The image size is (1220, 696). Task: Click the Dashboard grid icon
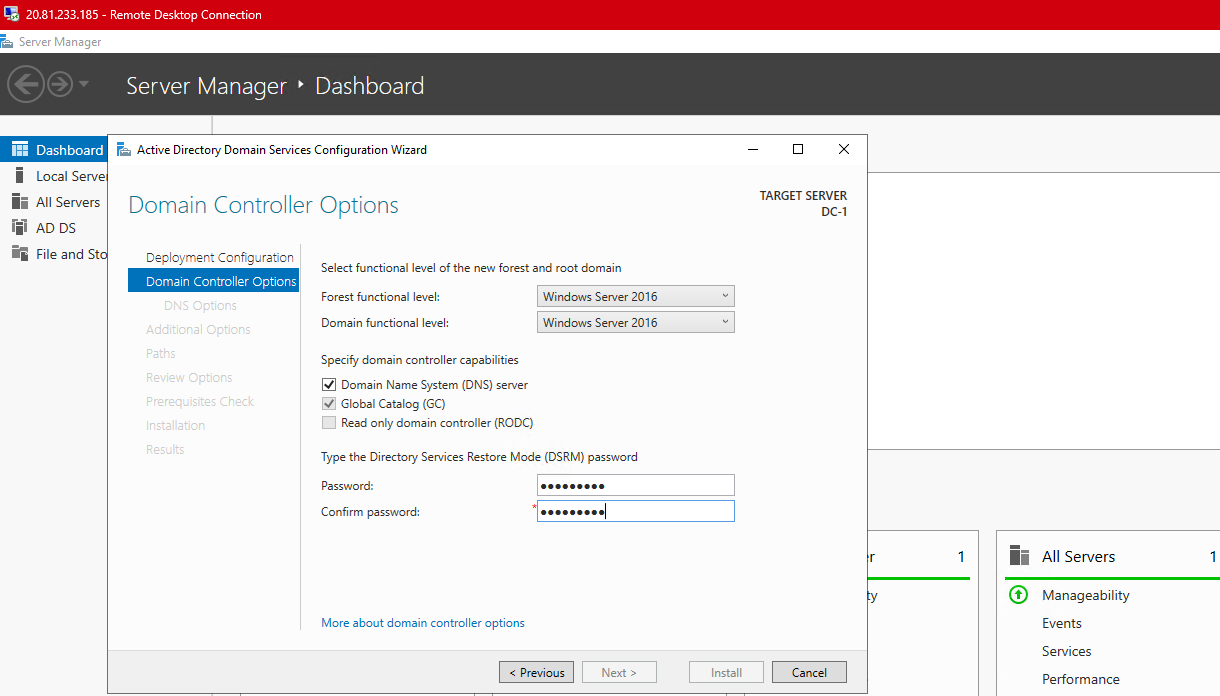19,150
